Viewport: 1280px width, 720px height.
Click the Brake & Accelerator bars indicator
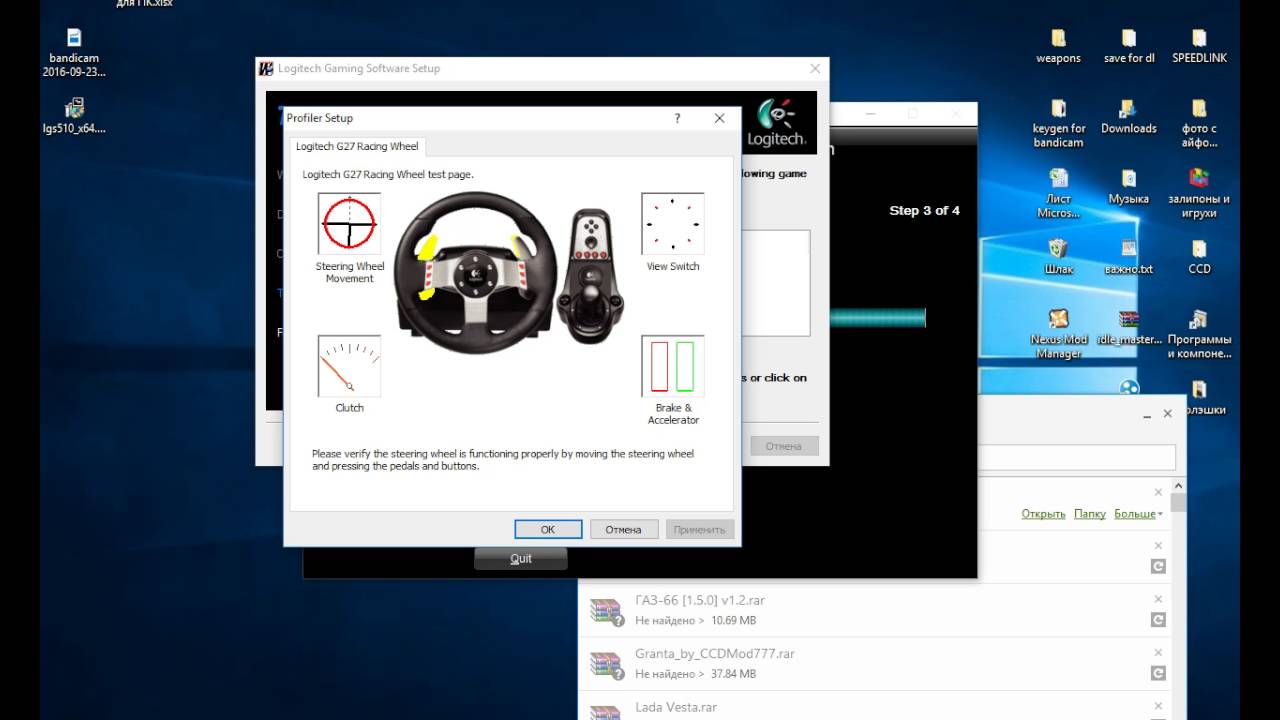point(672,366)
